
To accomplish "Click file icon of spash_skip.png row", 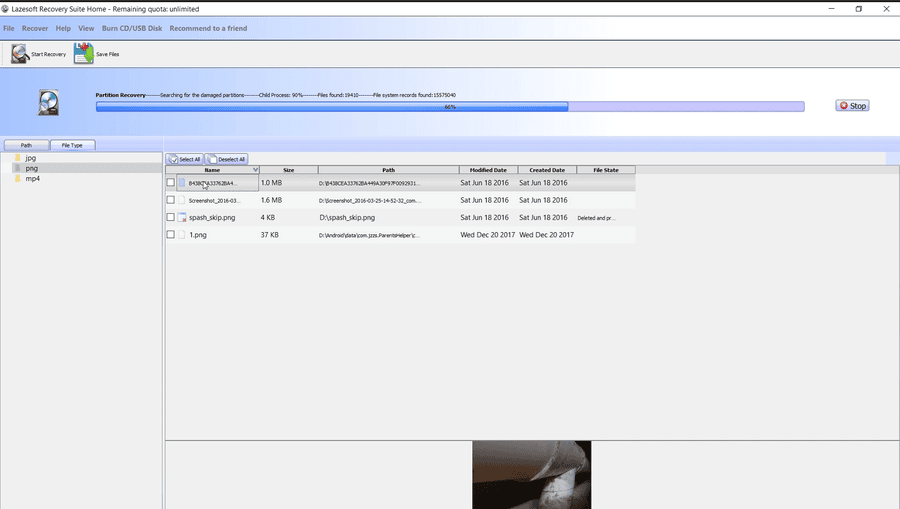I will click(x=182, y=217).
